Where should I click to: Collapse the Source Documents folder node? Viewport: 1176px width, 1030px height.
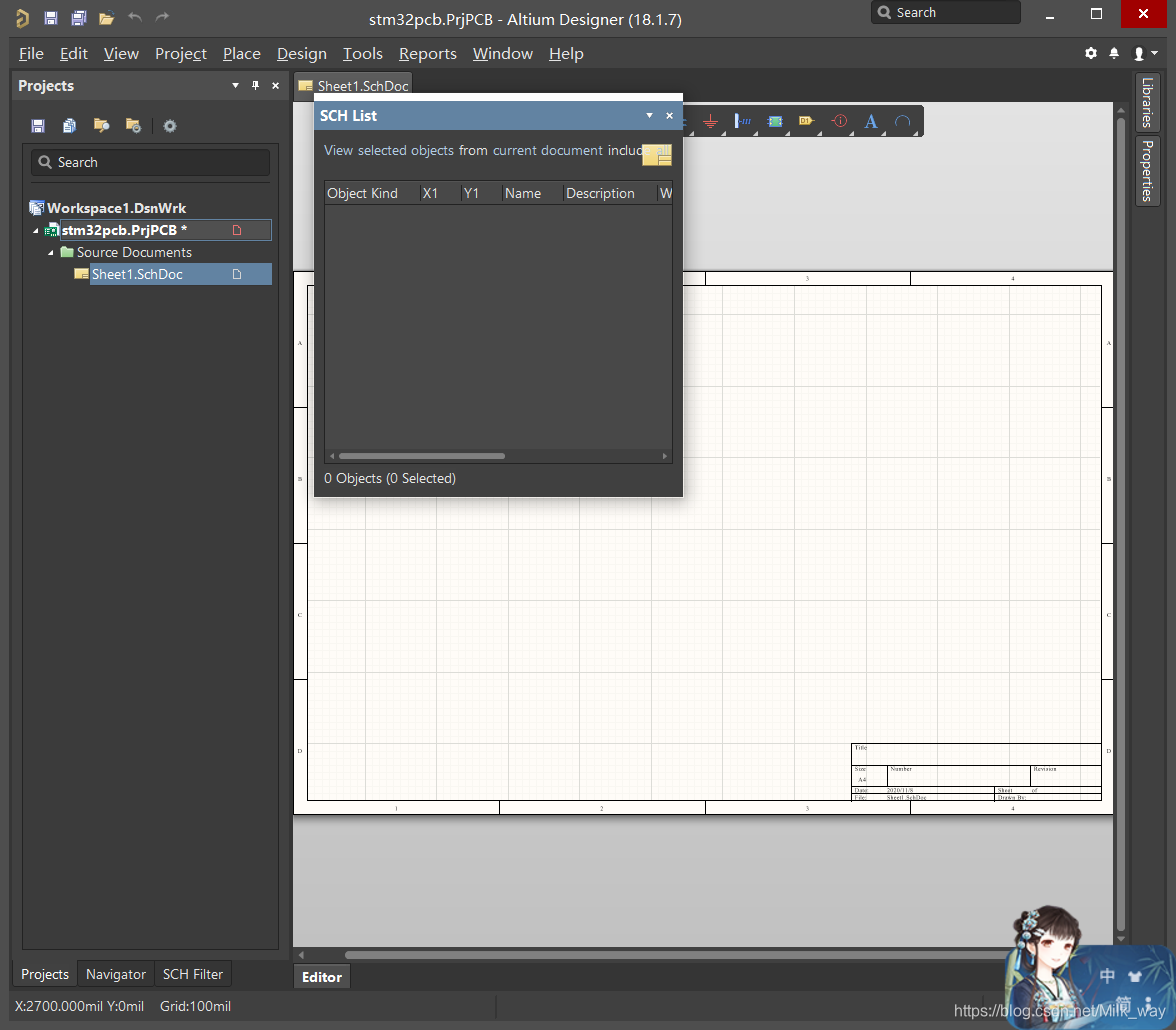[50, 253]
